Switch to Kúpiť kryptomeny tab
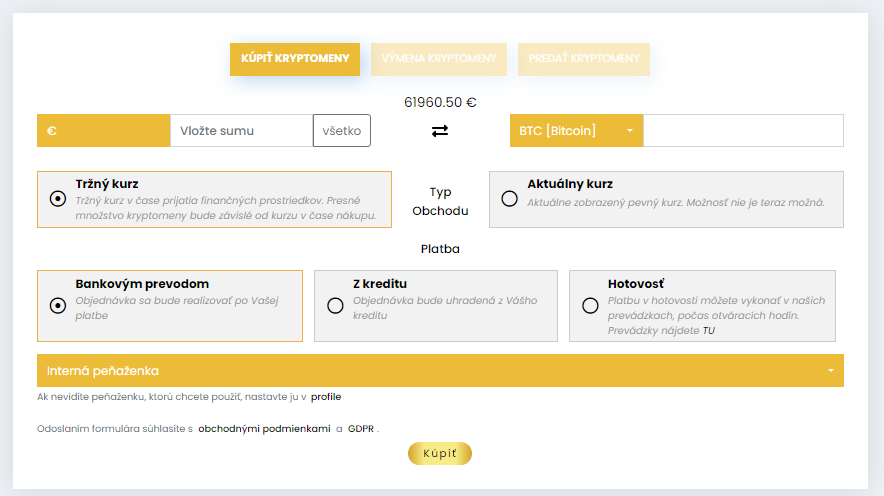 pos(294,59)
